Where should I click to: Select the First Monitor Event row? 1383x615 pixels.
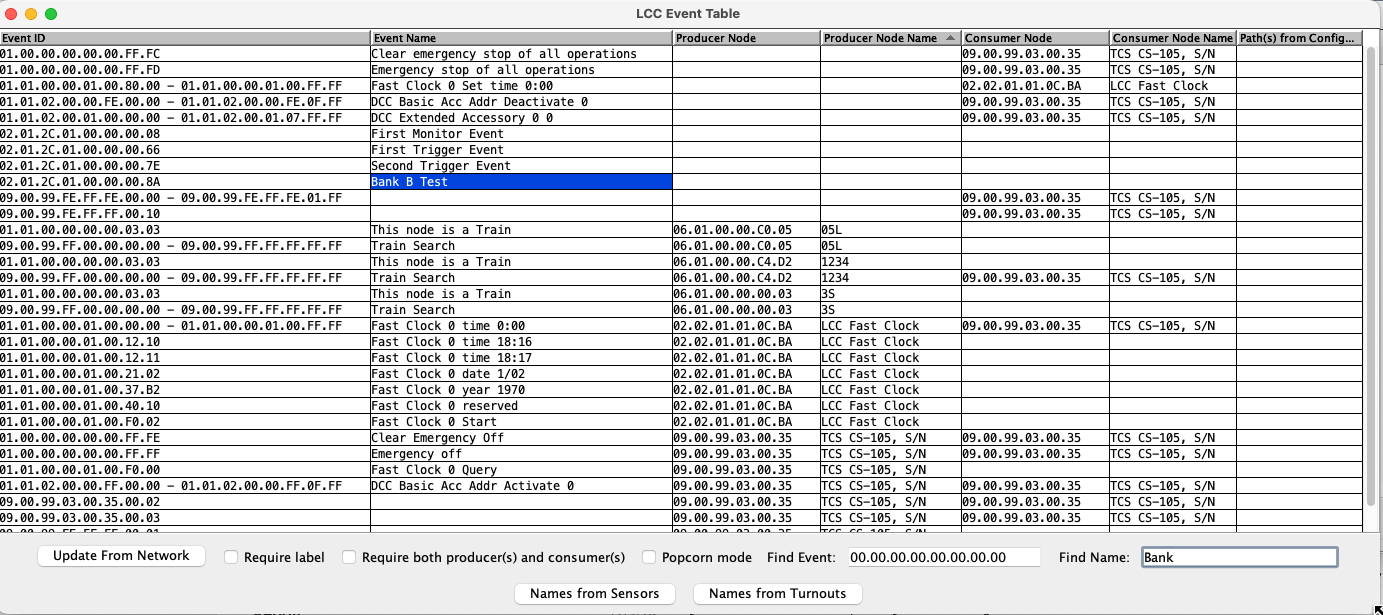pyautogui.click(x=520, y=134)
